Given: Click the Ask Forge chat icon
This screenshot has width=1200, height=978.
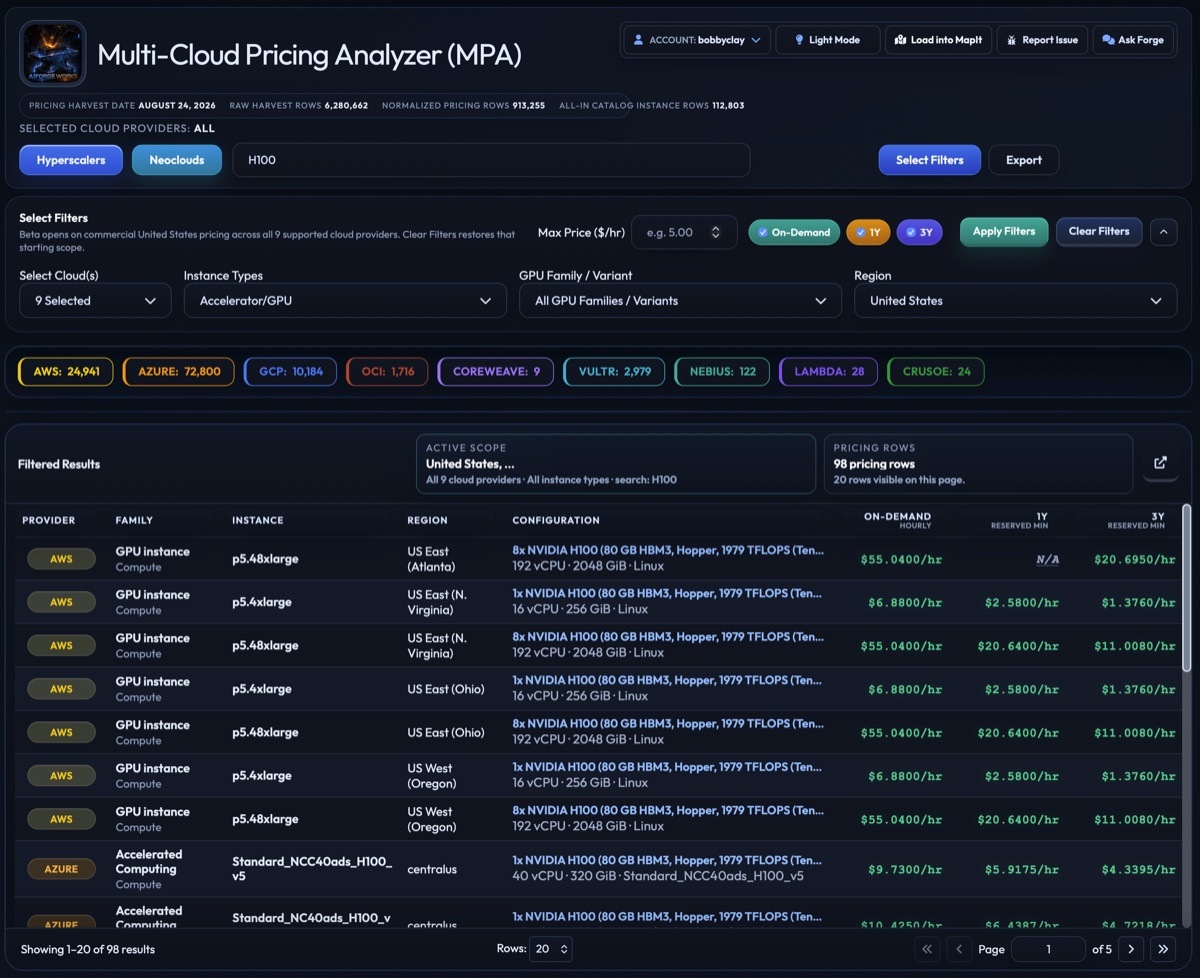Looking at the screenshot, I should pos(1108,40).
